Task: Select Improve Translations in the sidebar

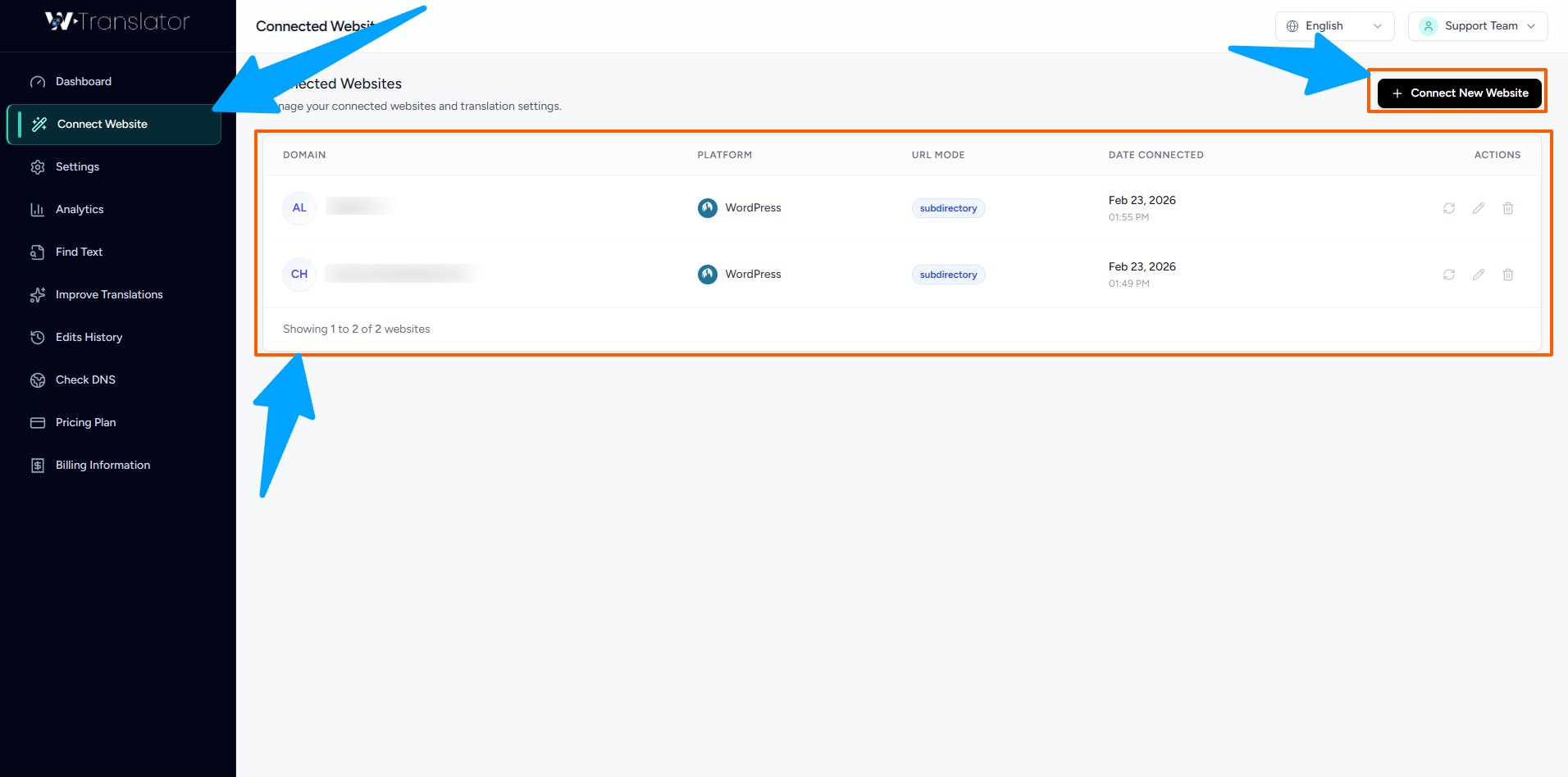Action: (x=109, y=294)
